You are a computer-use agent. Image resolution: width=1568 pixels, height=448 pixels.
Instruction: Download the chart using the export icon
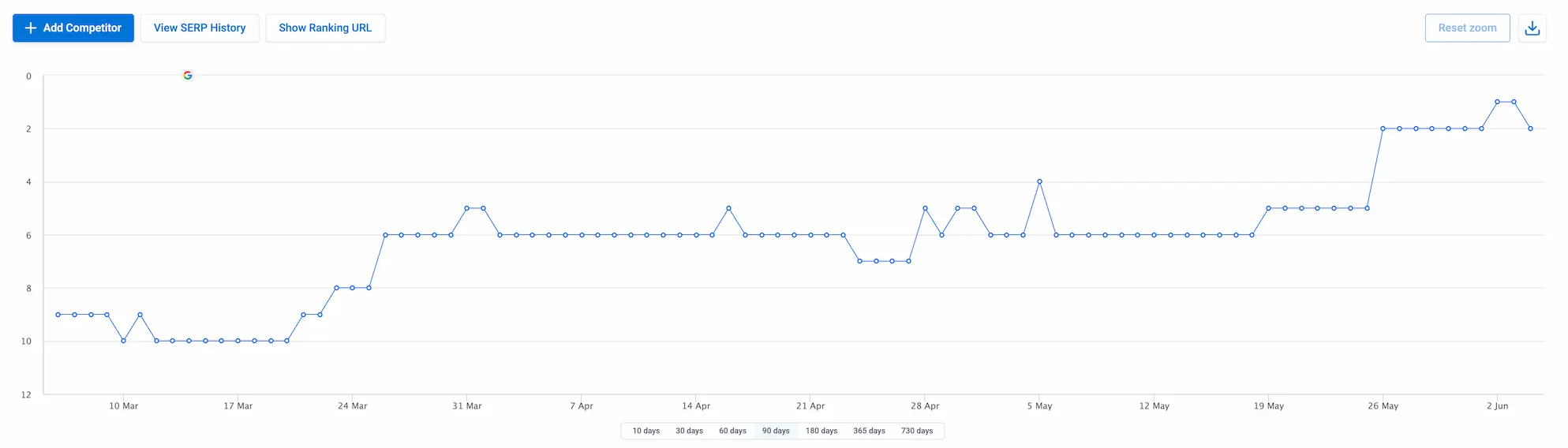pos(1532,28)
